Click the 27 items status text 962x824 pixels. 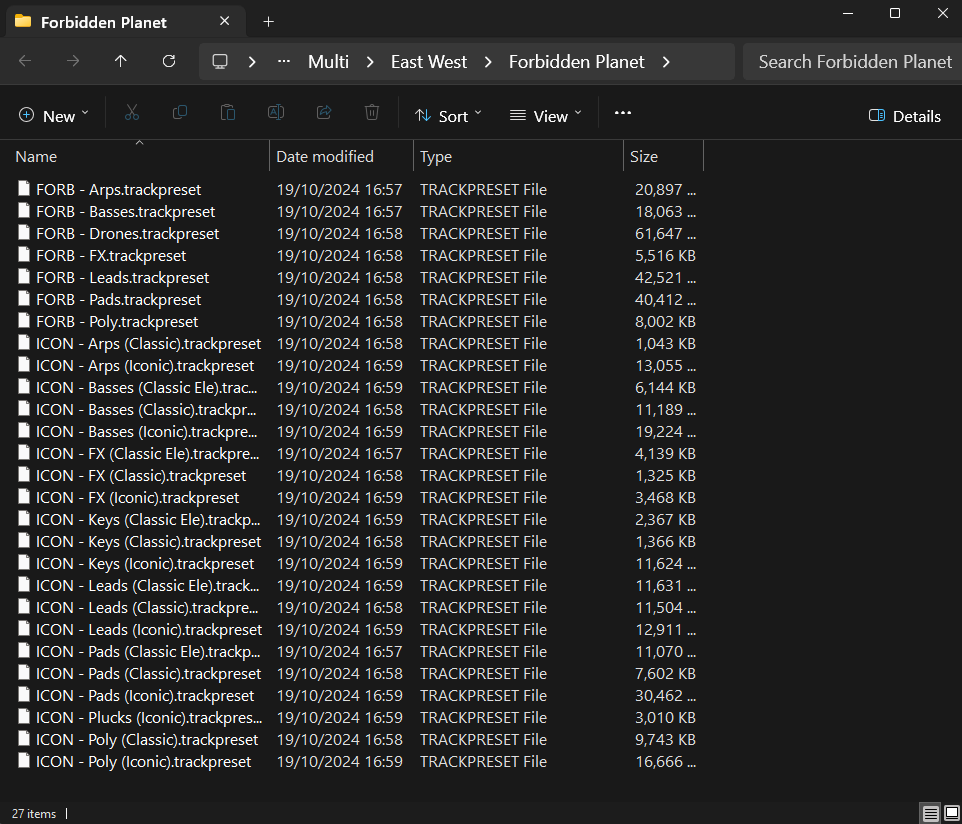[34, 814]
